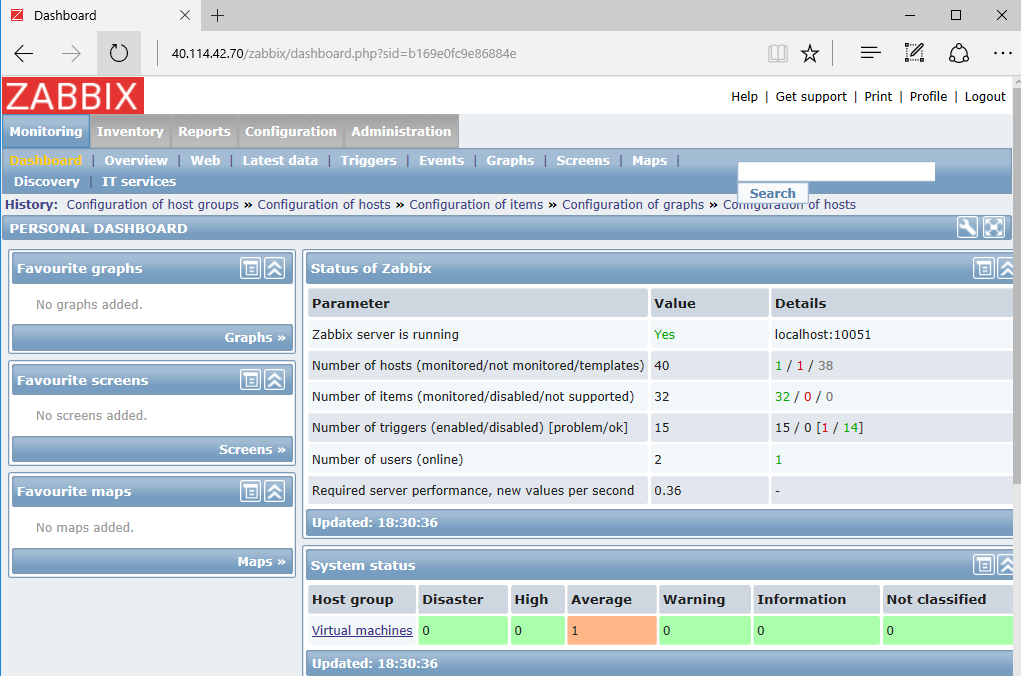Go to the Triggers submenu
1021x676 pixels.
click(369, 161)
